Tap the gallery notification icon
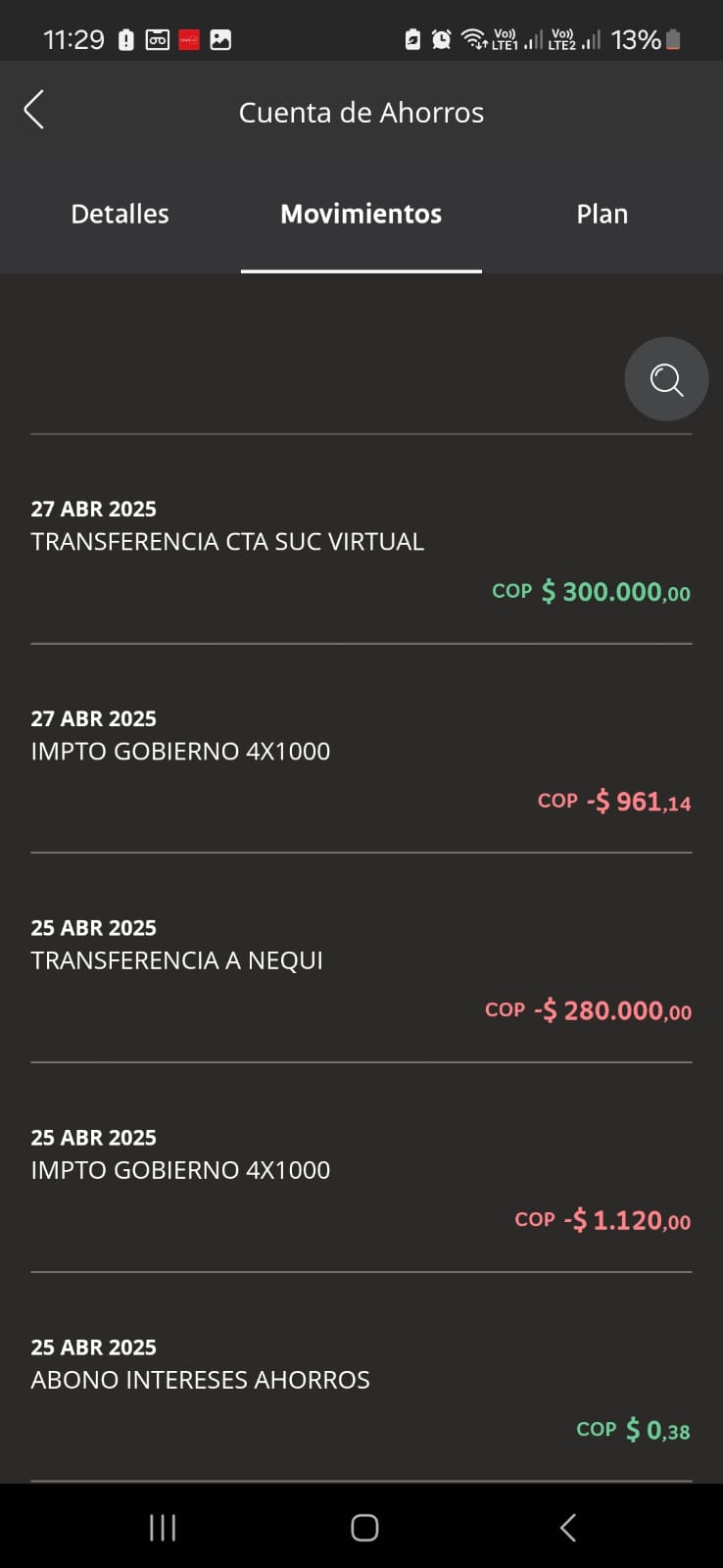723x1568 pixels. 221,40
